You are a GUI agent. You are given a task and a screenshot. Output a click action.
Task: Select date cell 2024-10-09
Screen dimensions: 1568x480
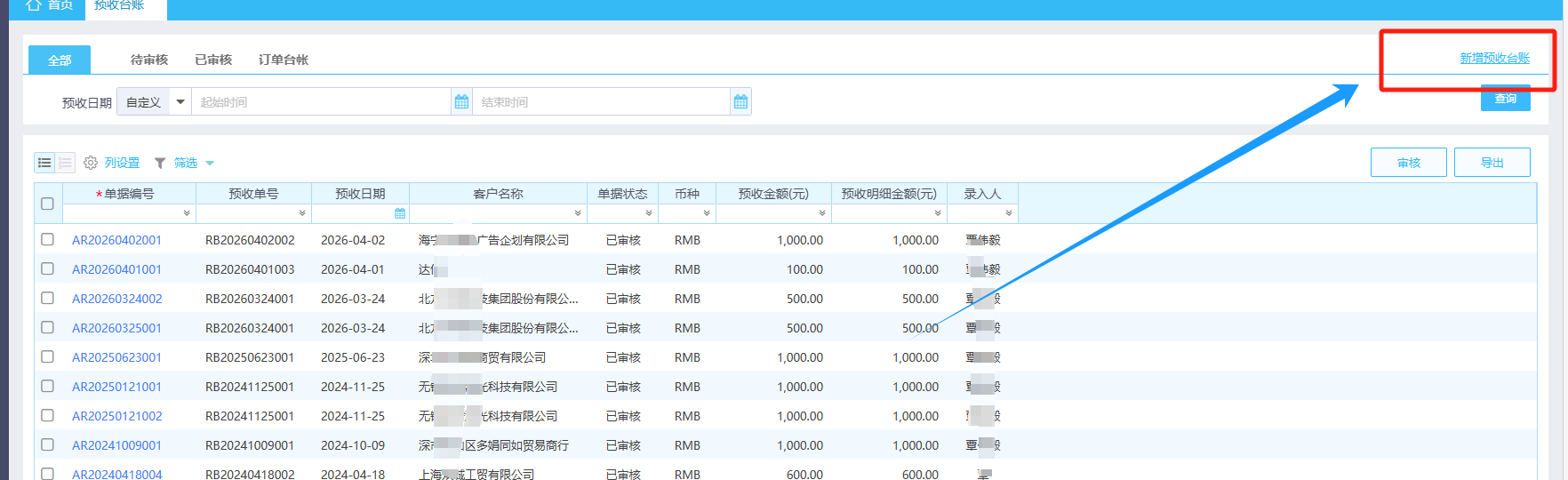[353, 445]
